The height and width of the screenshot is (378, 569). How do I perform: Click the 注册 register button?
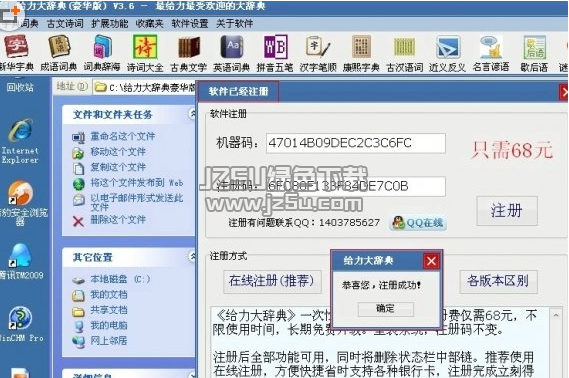[x=507, y=211]
